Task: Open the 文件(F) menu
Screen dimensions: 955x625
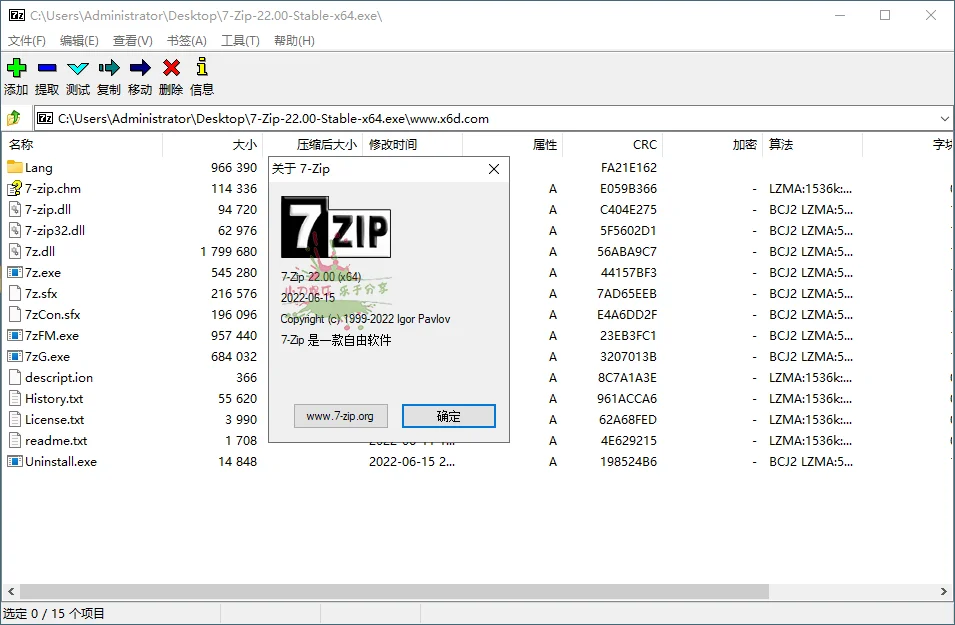Action: (26, 40)
